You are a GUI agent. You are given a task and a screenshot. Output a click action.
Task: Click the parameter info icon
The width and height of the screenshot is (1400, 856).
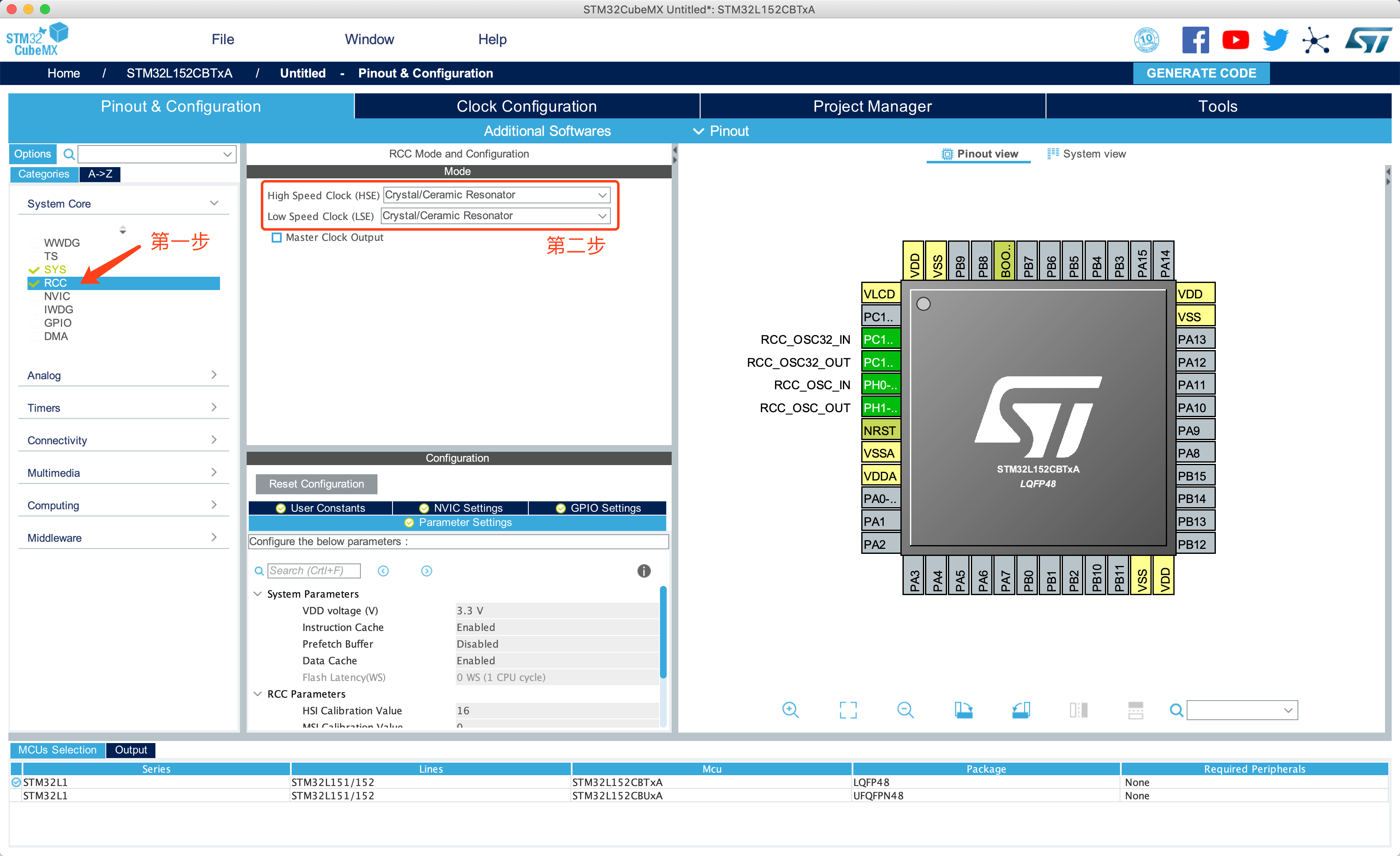click(643, 571)
